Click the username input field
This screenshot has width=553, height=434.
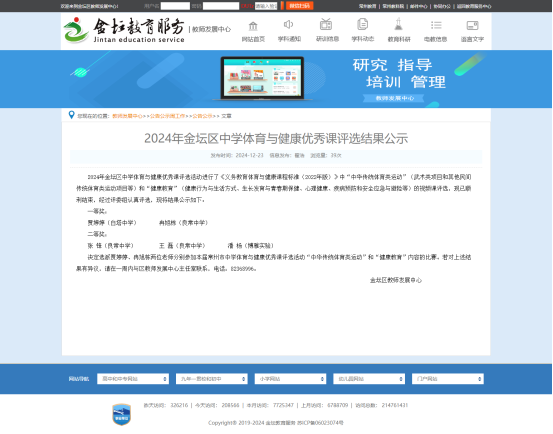[x=175, y=6]
